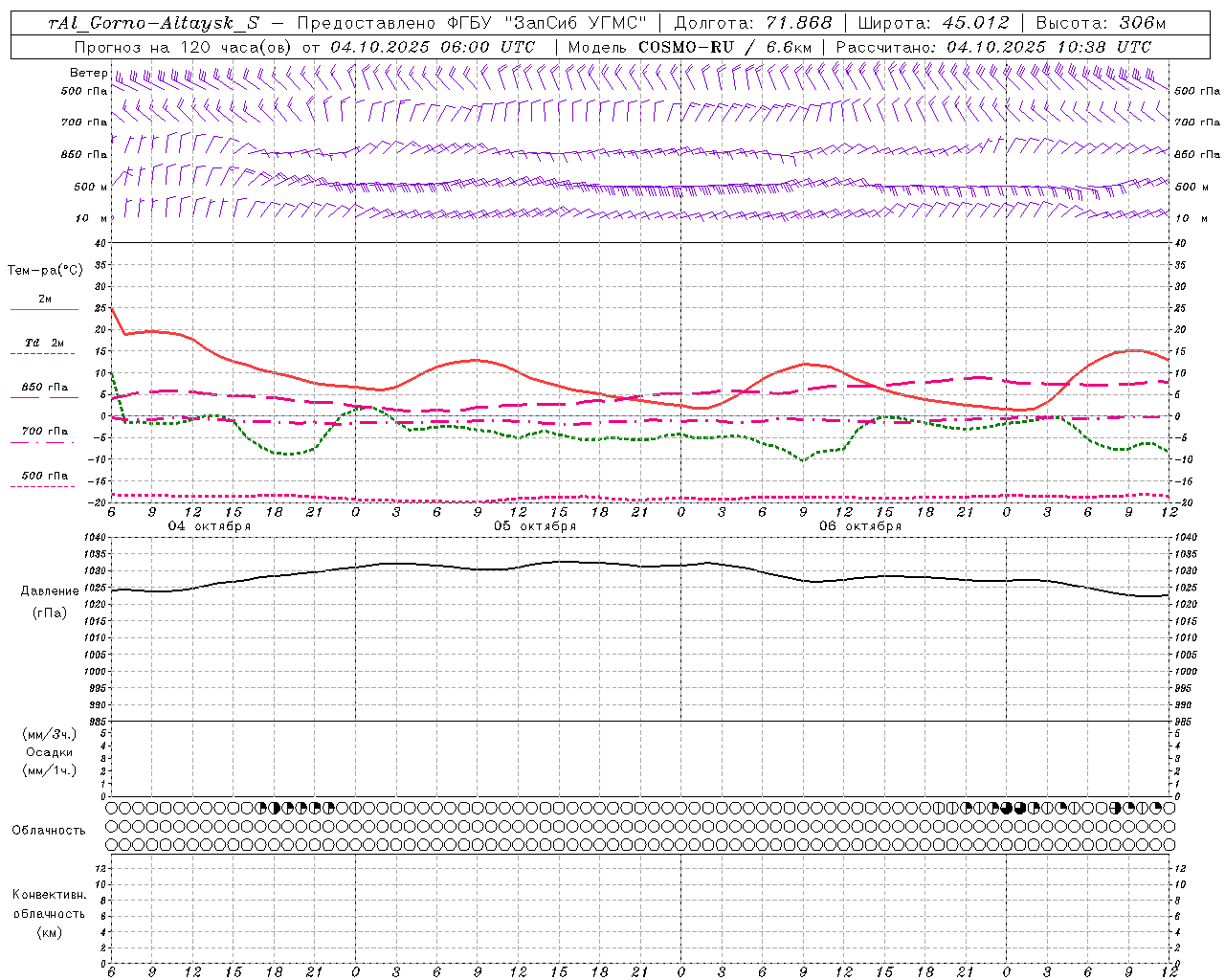
Task: Select the Широта: 45.012 value
Action: (x=933, y=23)
